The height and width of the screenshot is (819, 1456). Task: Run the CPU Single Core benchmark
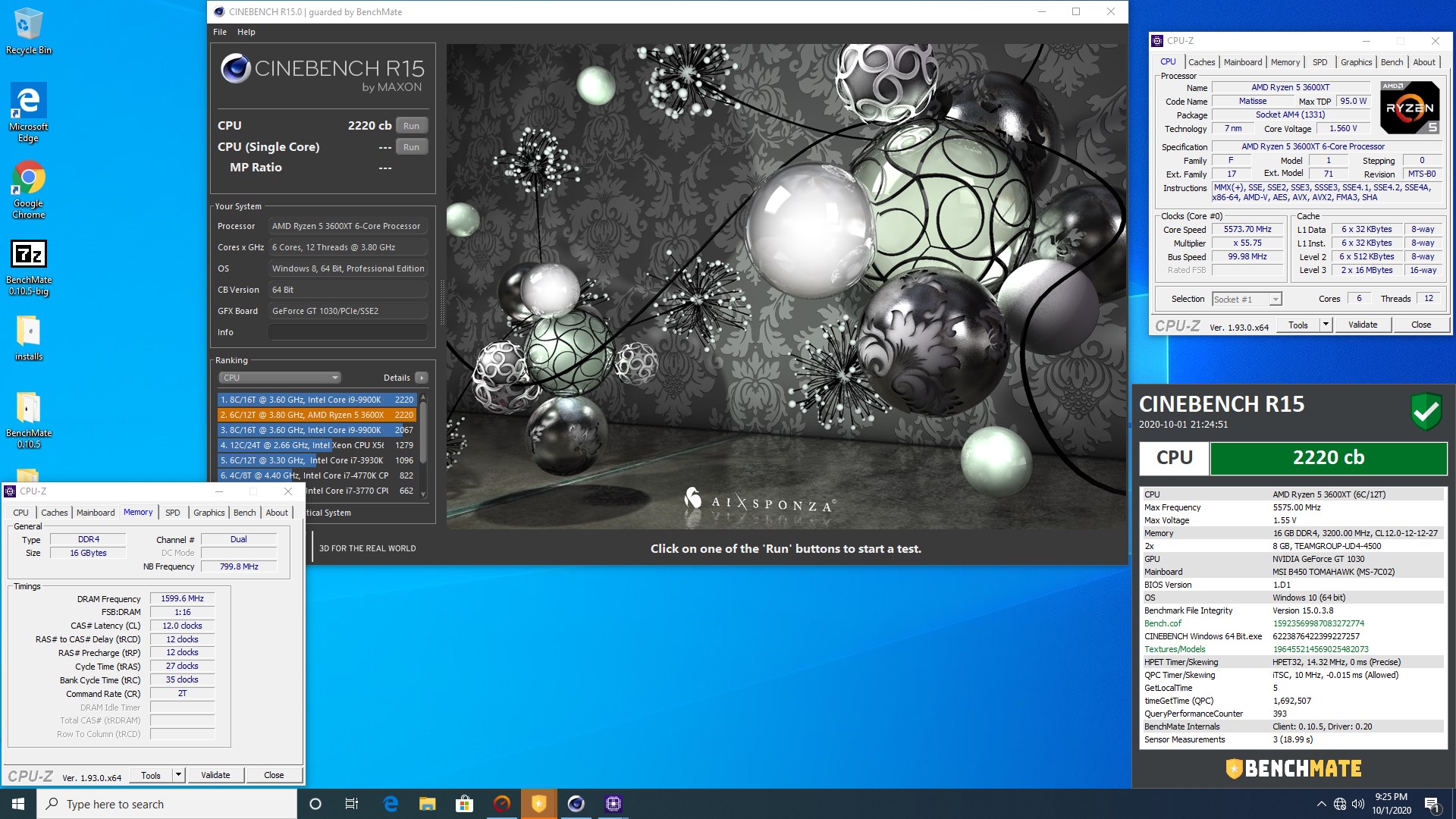tap(411, 147)
